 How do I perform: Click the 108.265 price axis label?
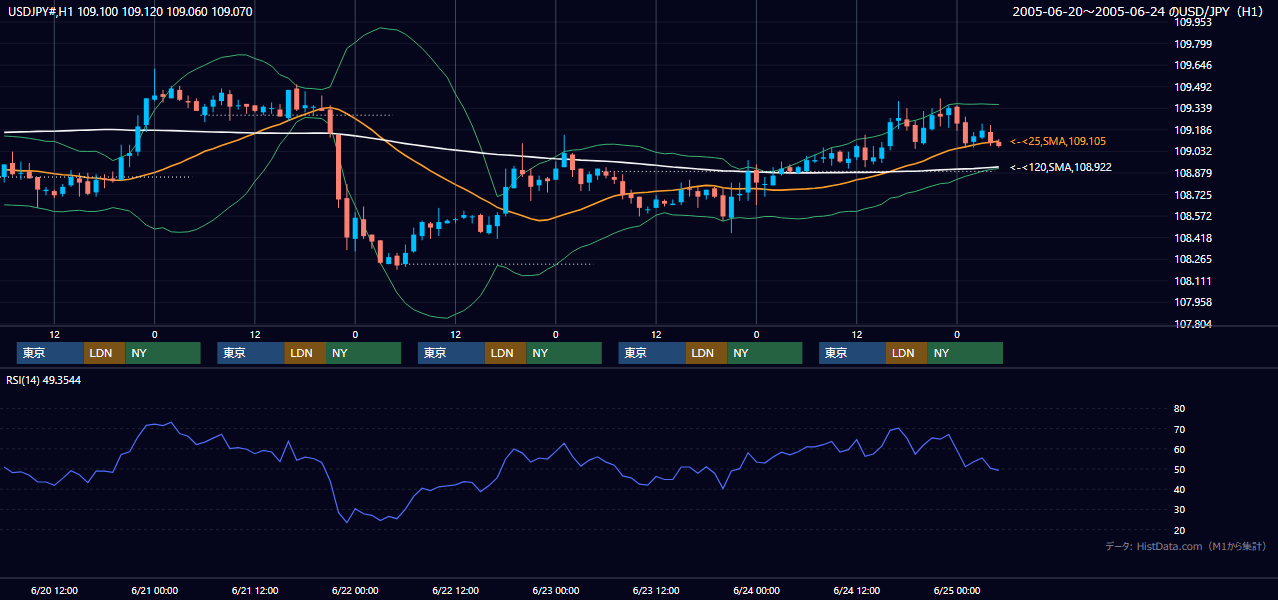pyautogui.click(x=1193, y=259)
